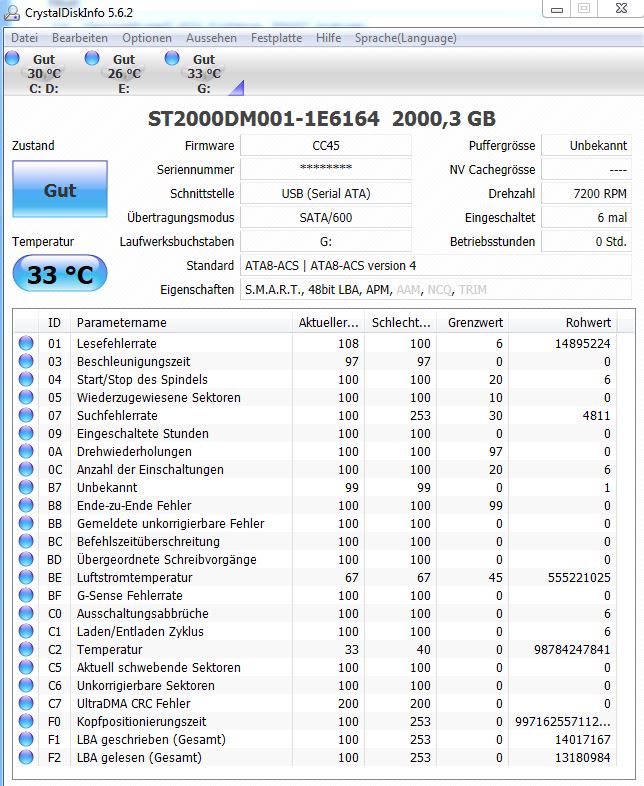Click the Rohwert column header
This screenshot has width=644, height=786.
pyautogui.click(x=563, y=322)
